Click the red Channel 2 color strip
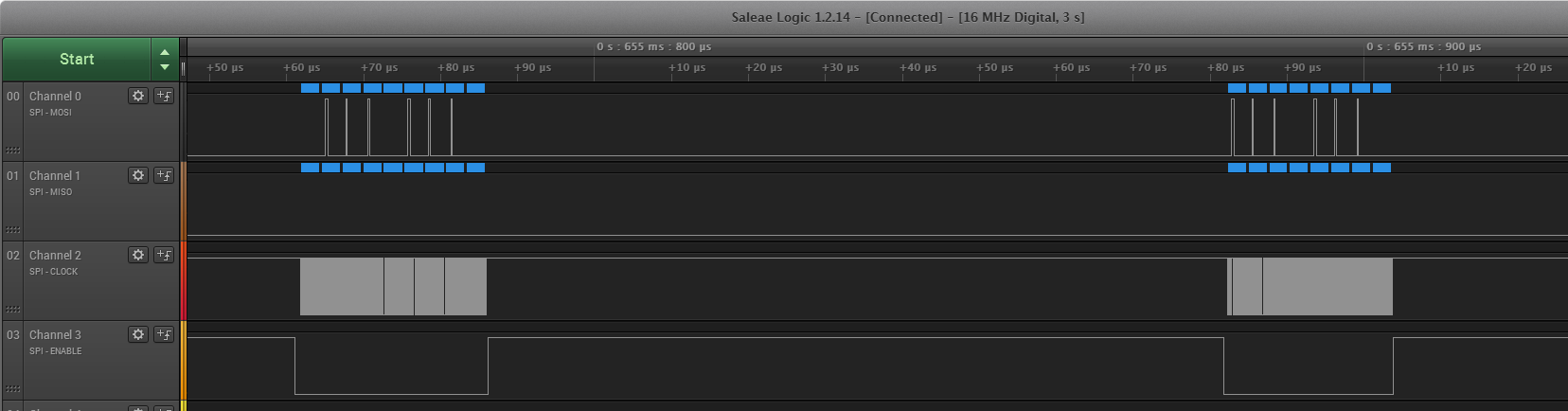 184,280
